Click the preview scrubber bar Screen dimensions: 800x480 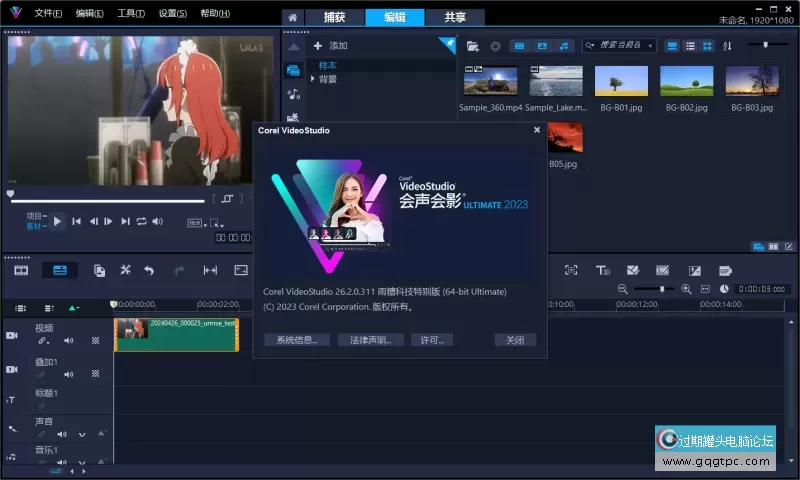point(107,201)
